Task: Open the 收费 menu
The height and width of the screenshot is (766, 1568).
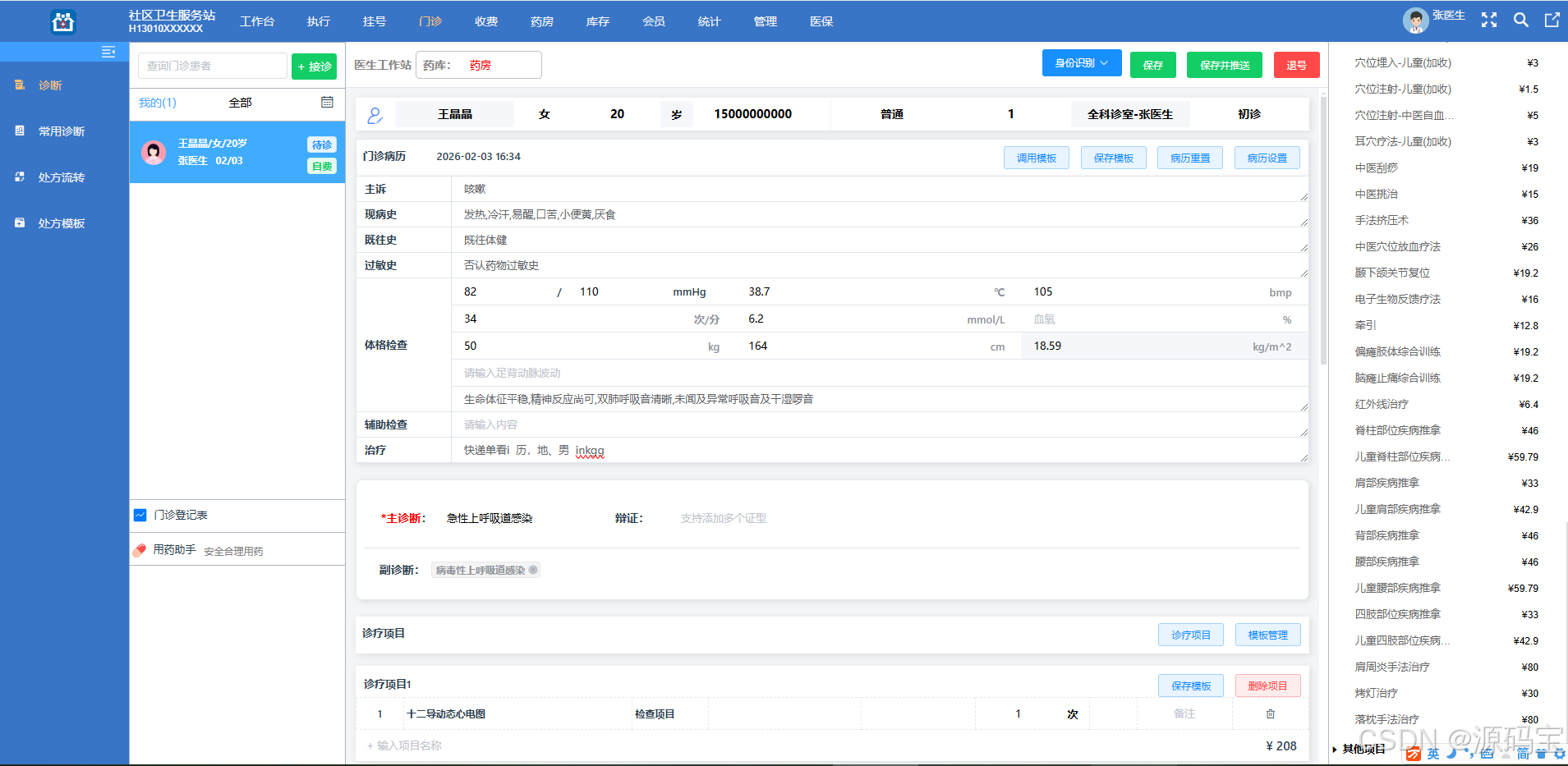Action: [486, 21]
